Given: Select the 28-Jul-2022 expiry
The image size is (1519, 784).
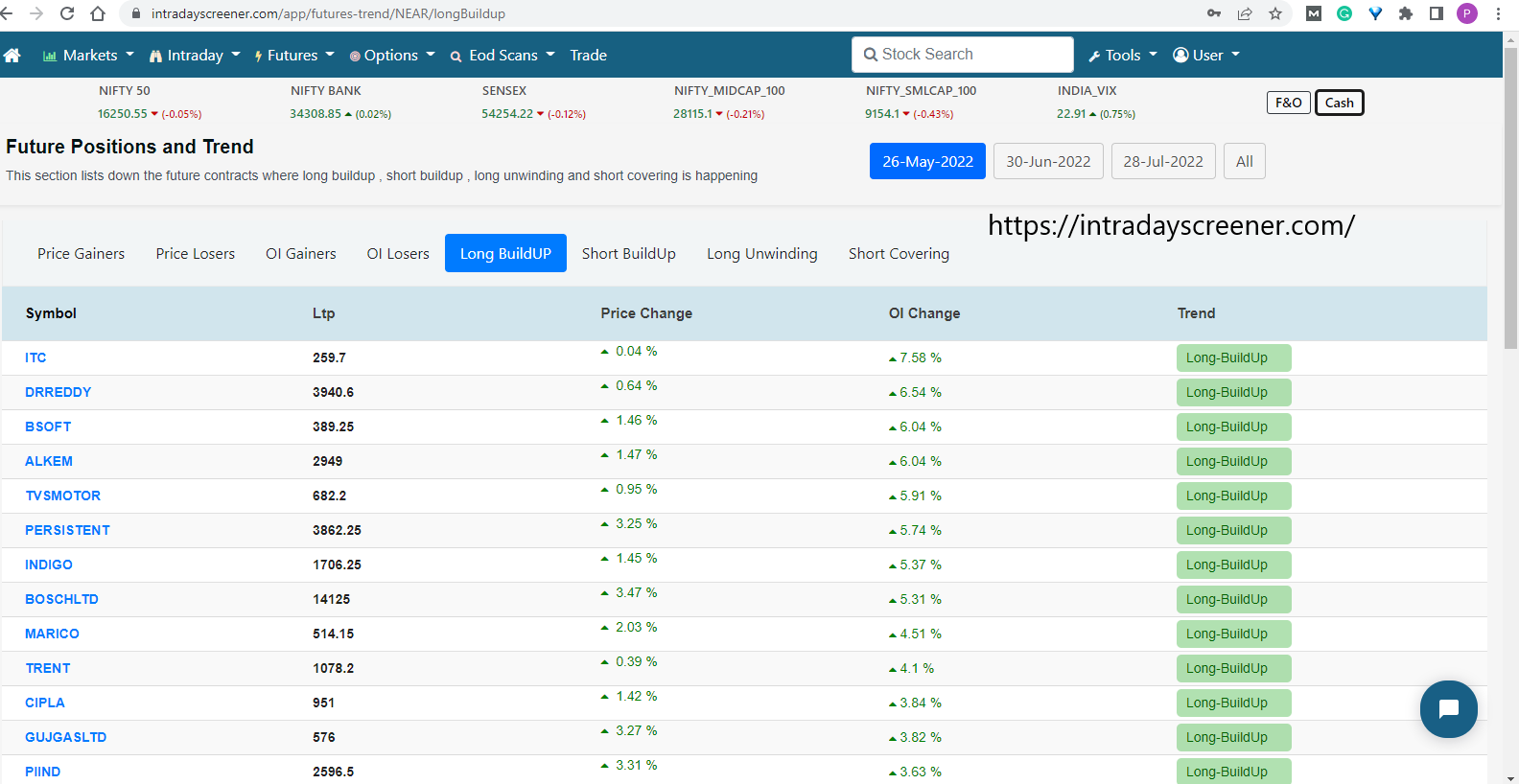Looking at the screenshot, I should point(1163,161).
